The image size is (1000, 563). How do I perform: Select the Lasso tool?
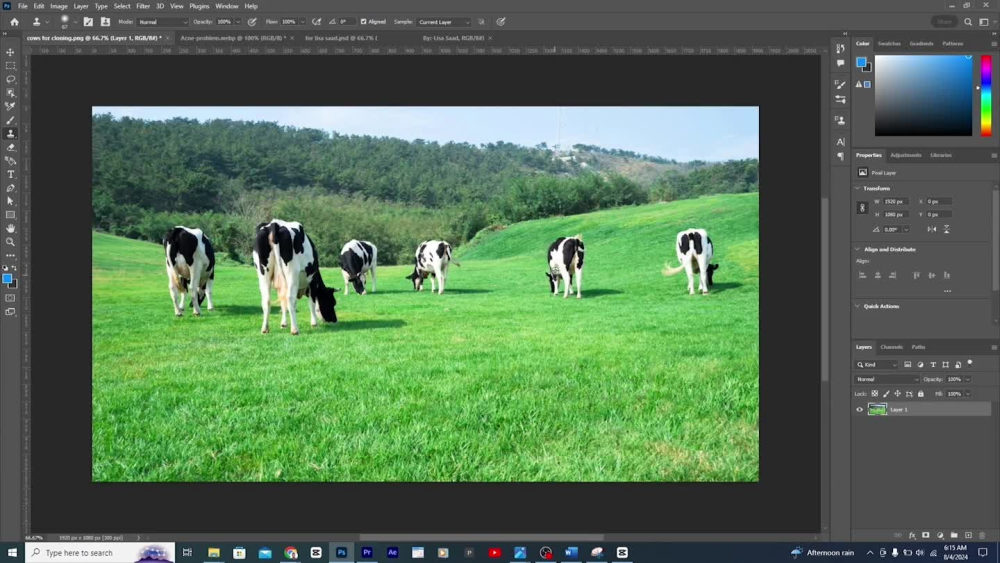coord(10,79)
